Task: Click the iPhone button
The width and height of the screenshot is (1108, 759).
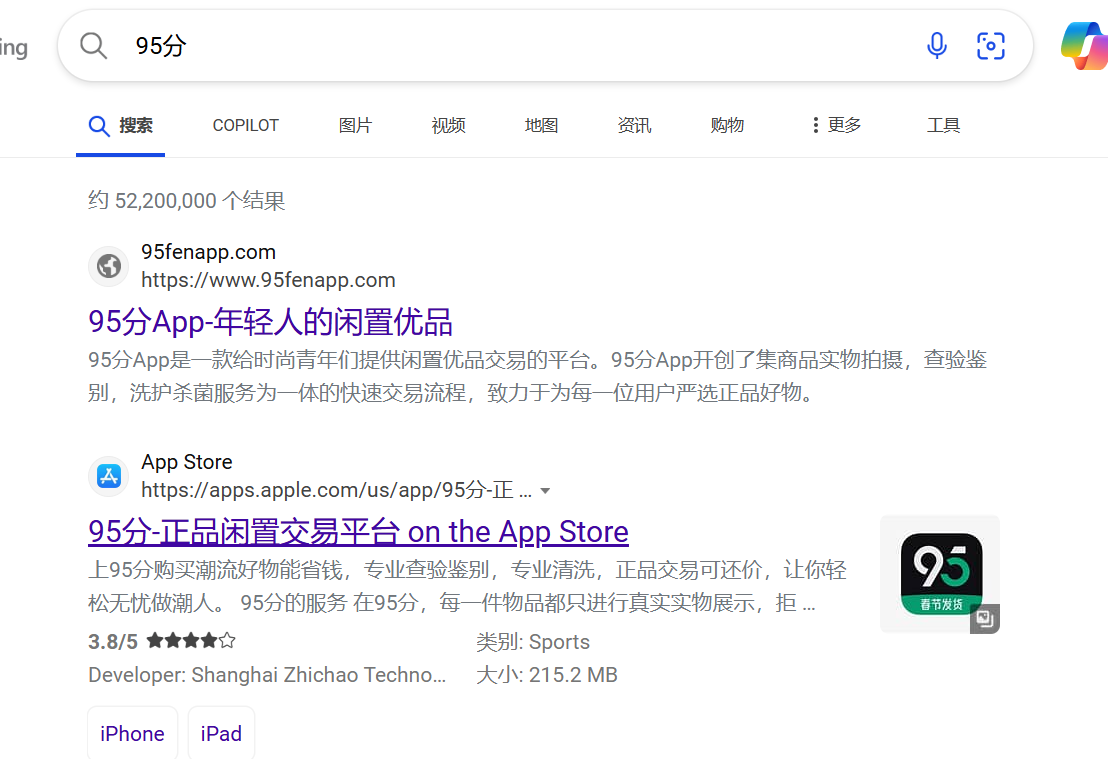Action: (x=132, y=734)
